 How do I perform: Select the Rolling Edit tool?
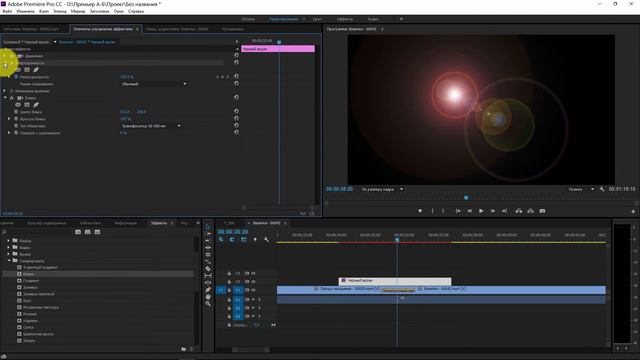[x=208, y=247]
